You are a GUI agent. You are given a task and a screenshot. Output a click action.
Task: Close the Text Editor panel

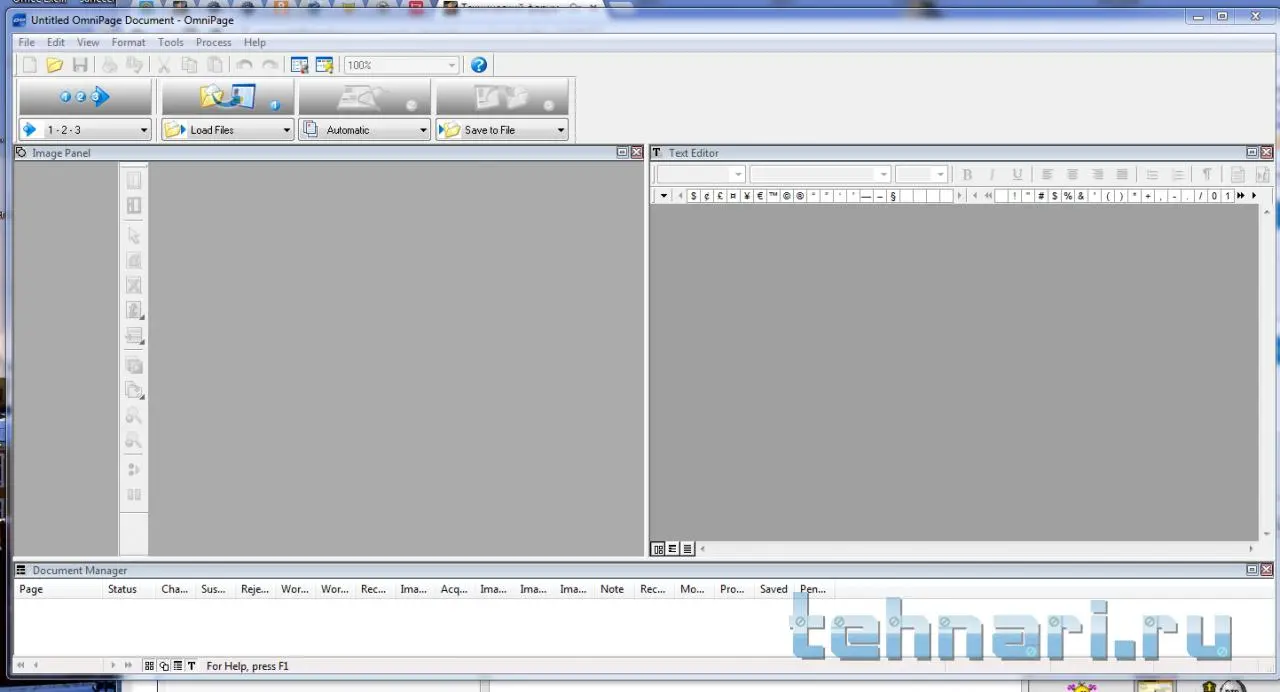click(1267, 153)
